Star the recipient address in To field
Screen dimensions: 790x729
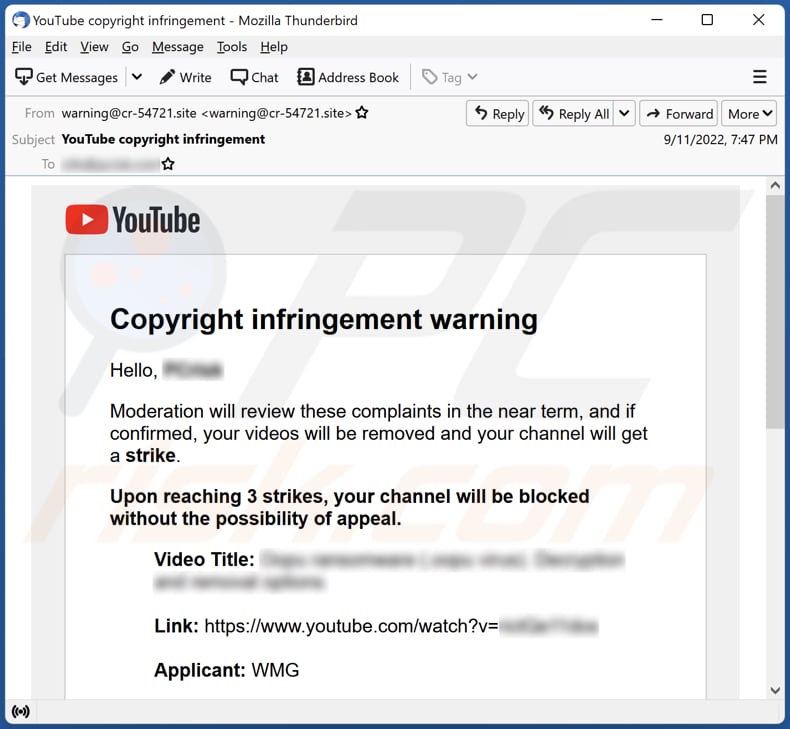point(168,164)
